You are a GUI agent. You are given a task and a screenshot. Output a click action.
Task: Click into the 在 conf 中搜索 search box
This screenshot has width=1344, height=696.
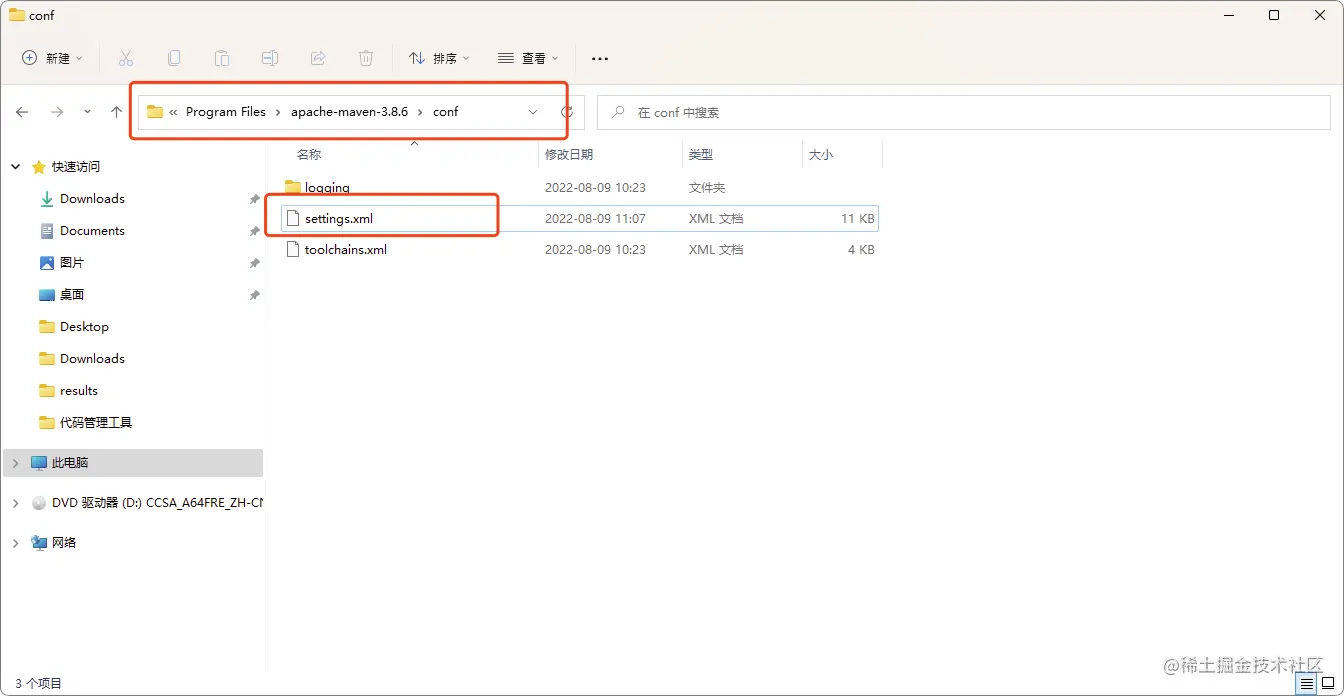tap(964, 113)
